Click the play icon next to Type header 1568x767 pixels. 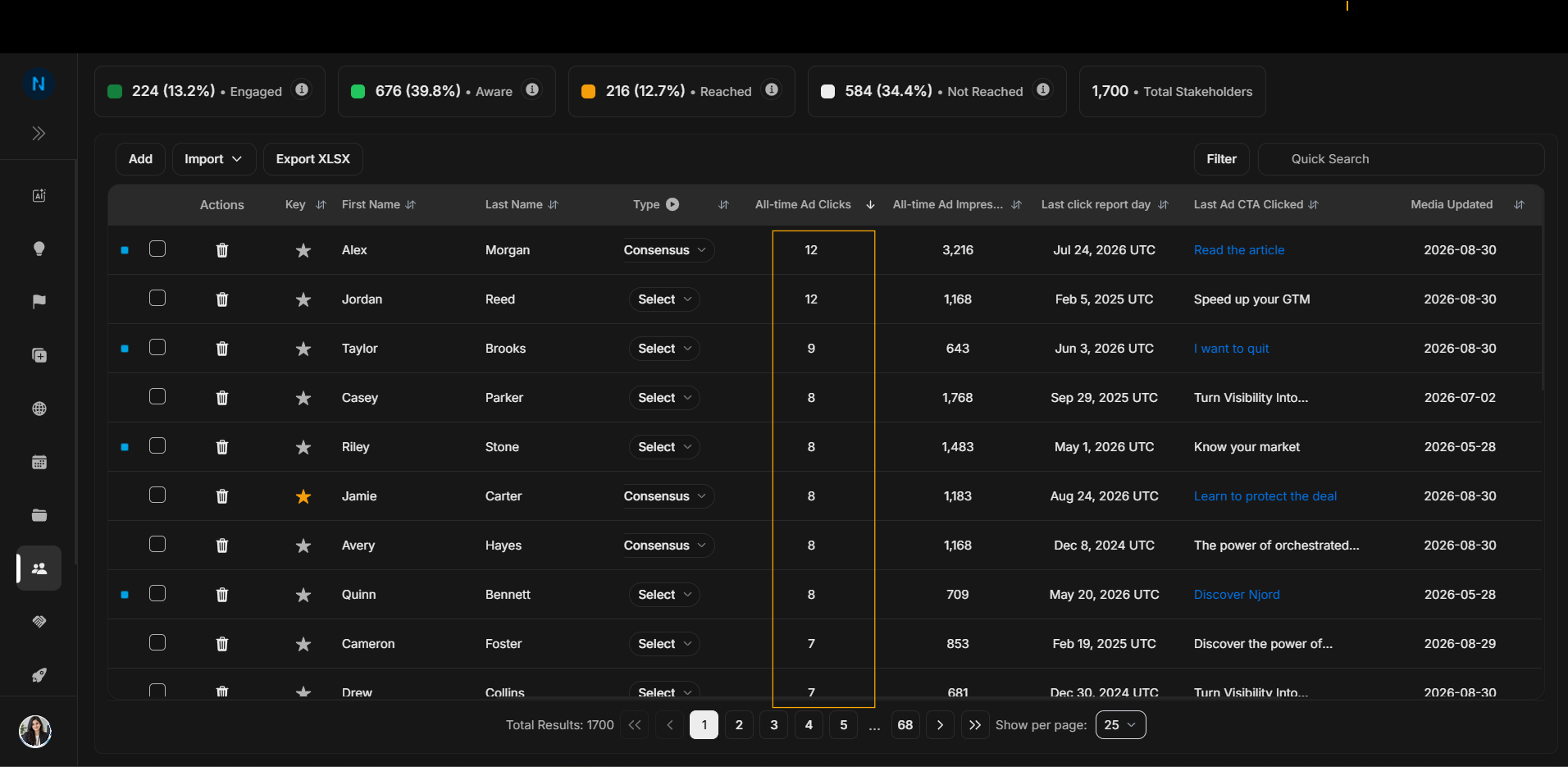click(672, 204)
